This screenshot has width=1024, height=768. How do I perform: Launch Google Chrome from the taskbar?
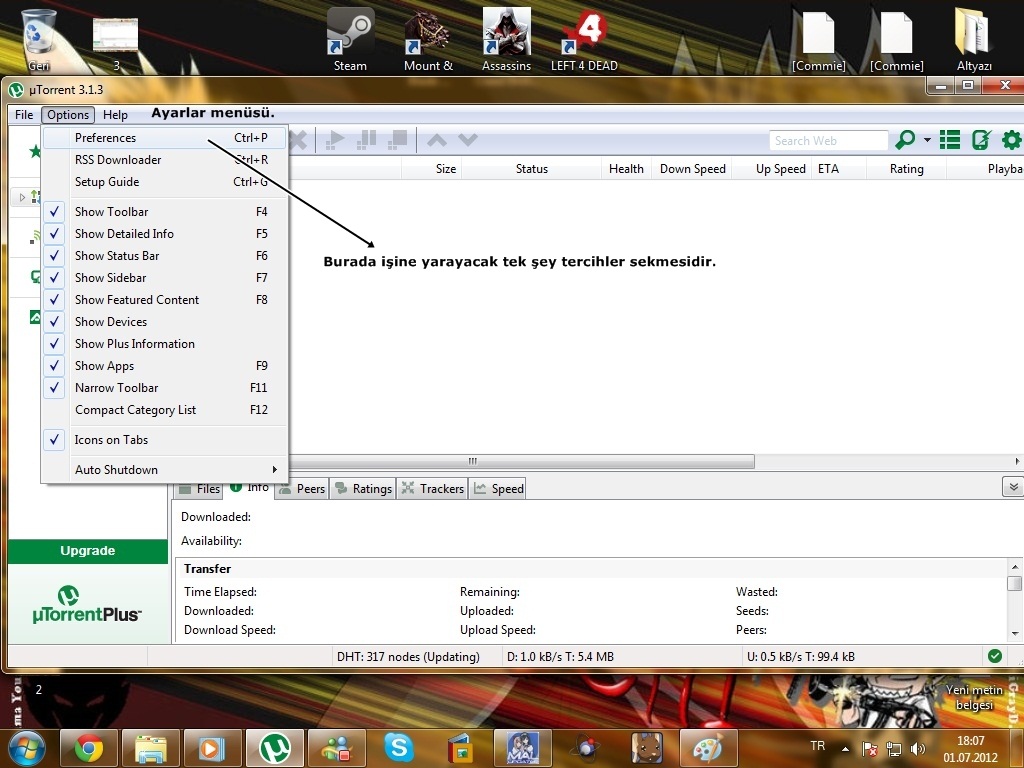pos(89,749)
